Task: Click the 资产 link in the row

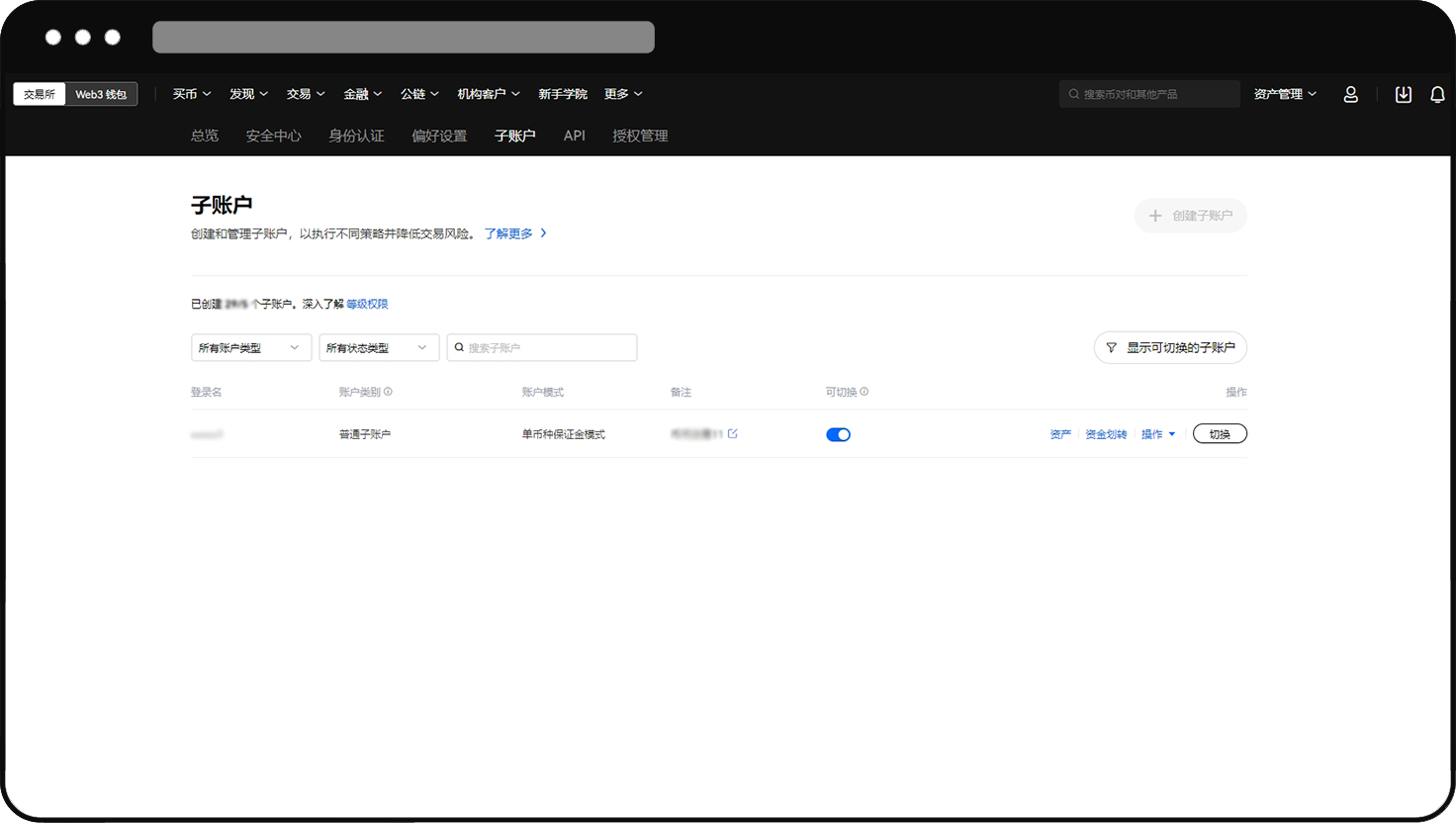Action: click(1060, 434)
